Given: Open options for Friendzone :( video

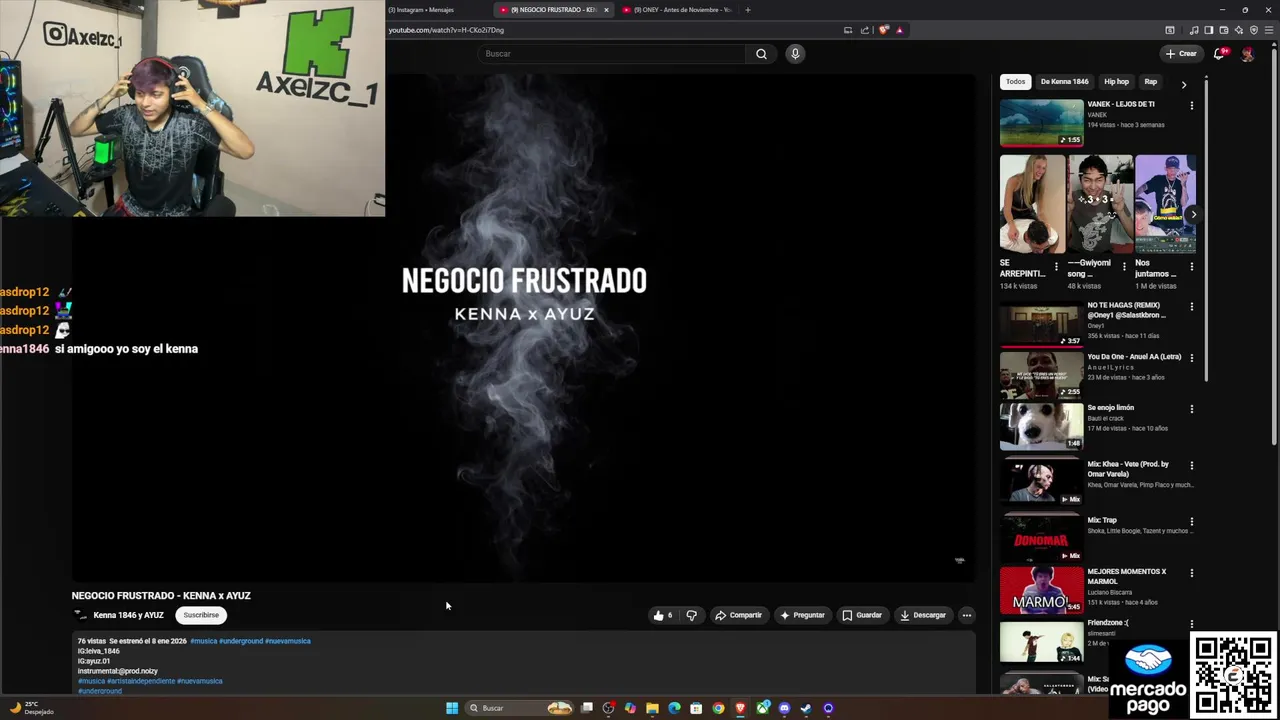Looking at the screenshot, I should [1191, 624].
